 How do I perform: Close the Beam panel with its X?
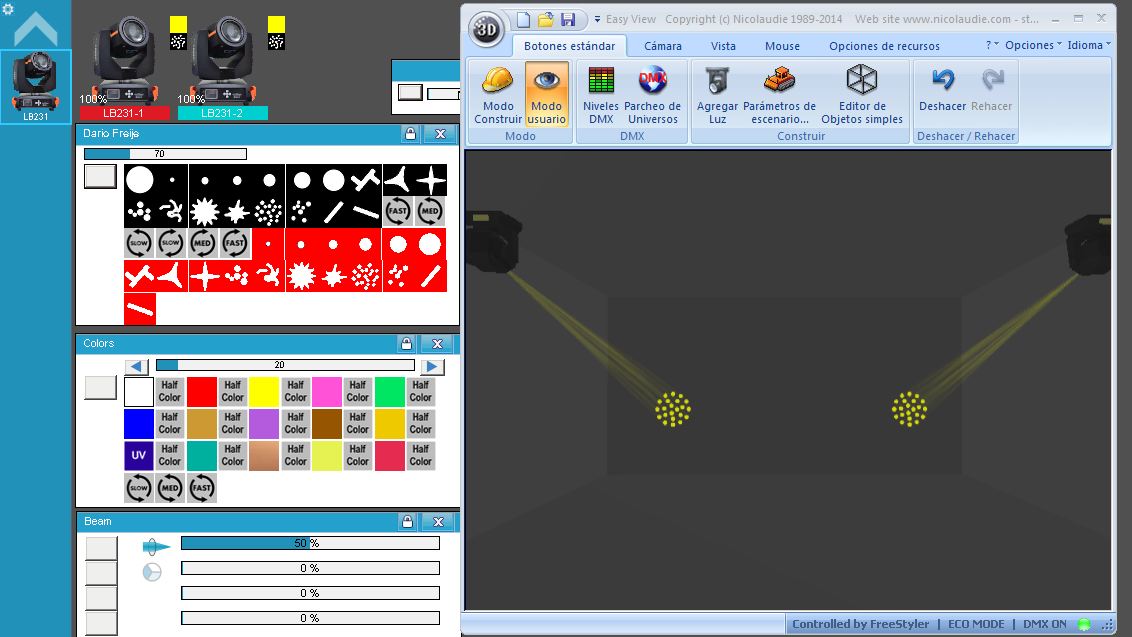[x=438, y=521]
